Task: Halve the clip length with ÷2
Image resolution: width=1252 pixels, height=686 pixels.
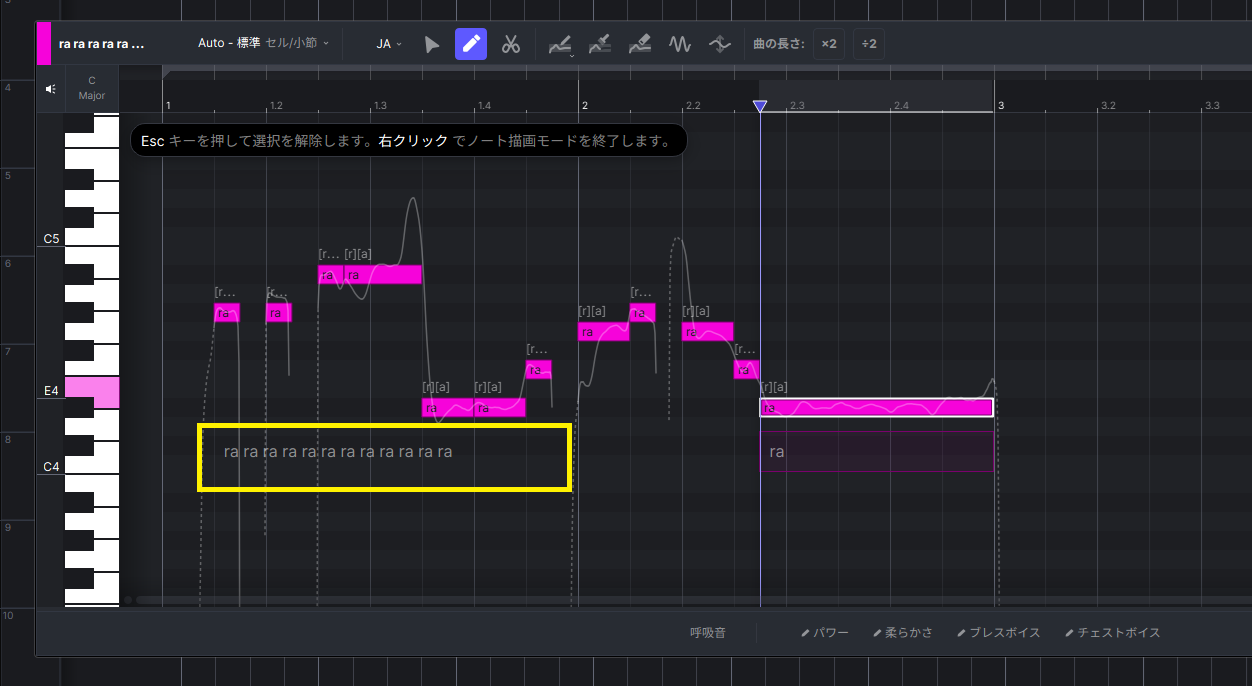Action: (868, 44)
